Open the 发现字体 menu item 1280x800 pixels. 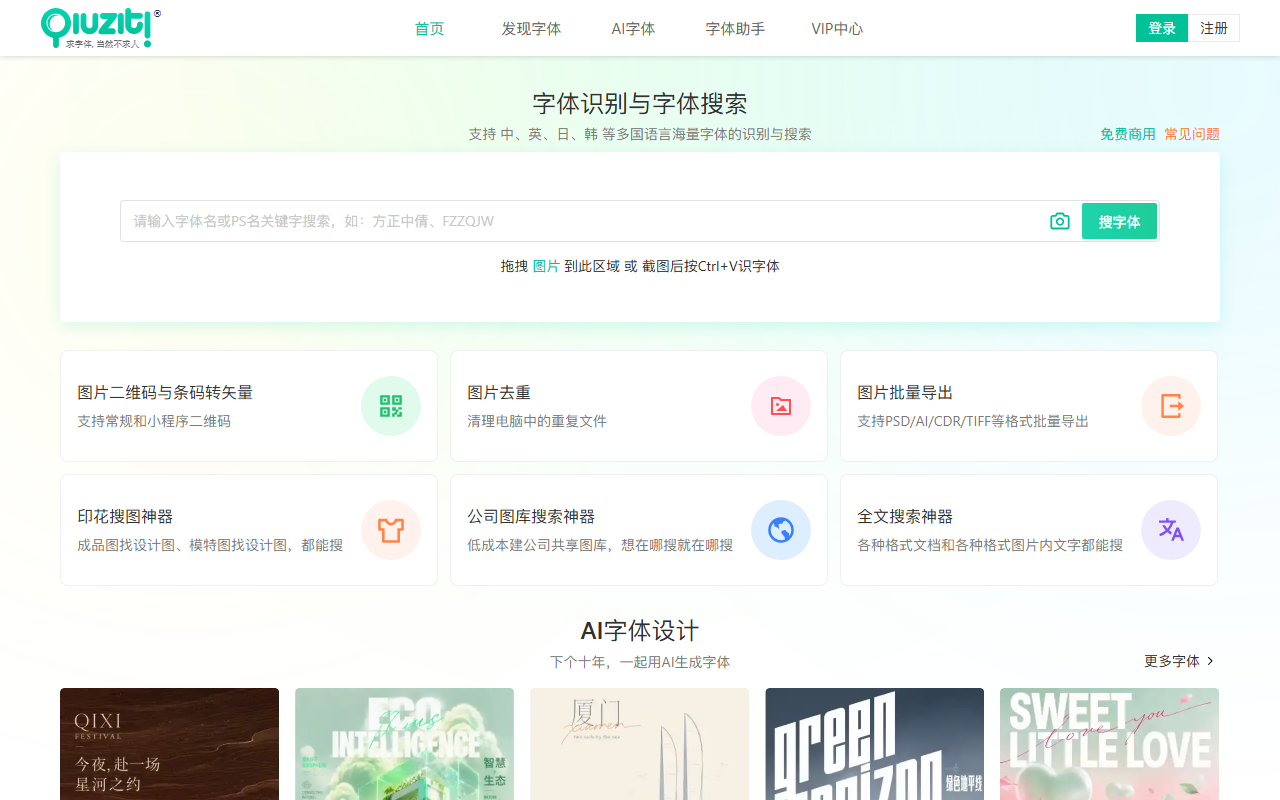(x=531, y=29)
